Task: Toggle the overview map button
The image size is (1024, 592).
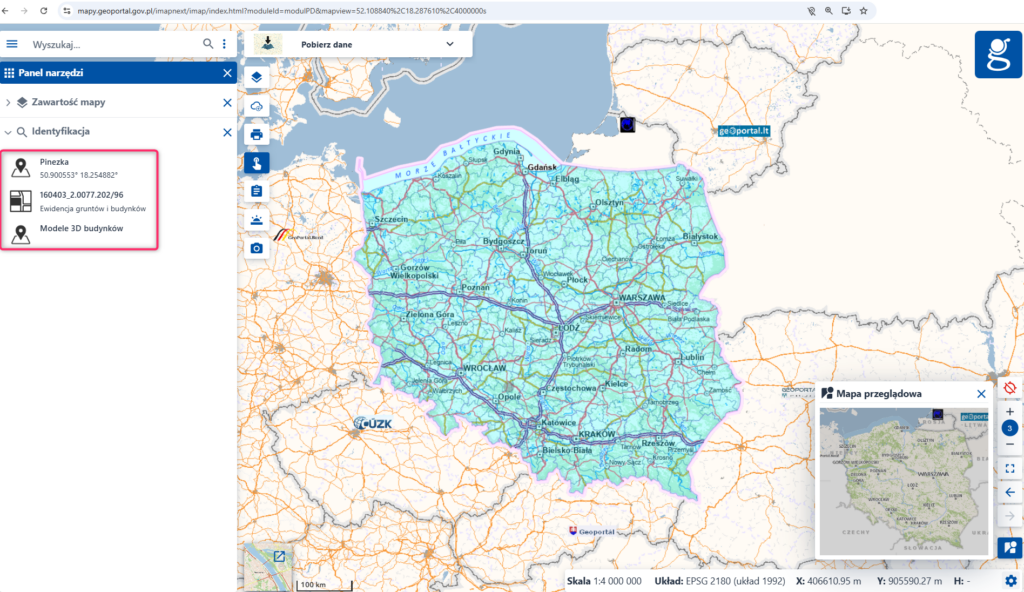Action: click(x=1010, y=547)
